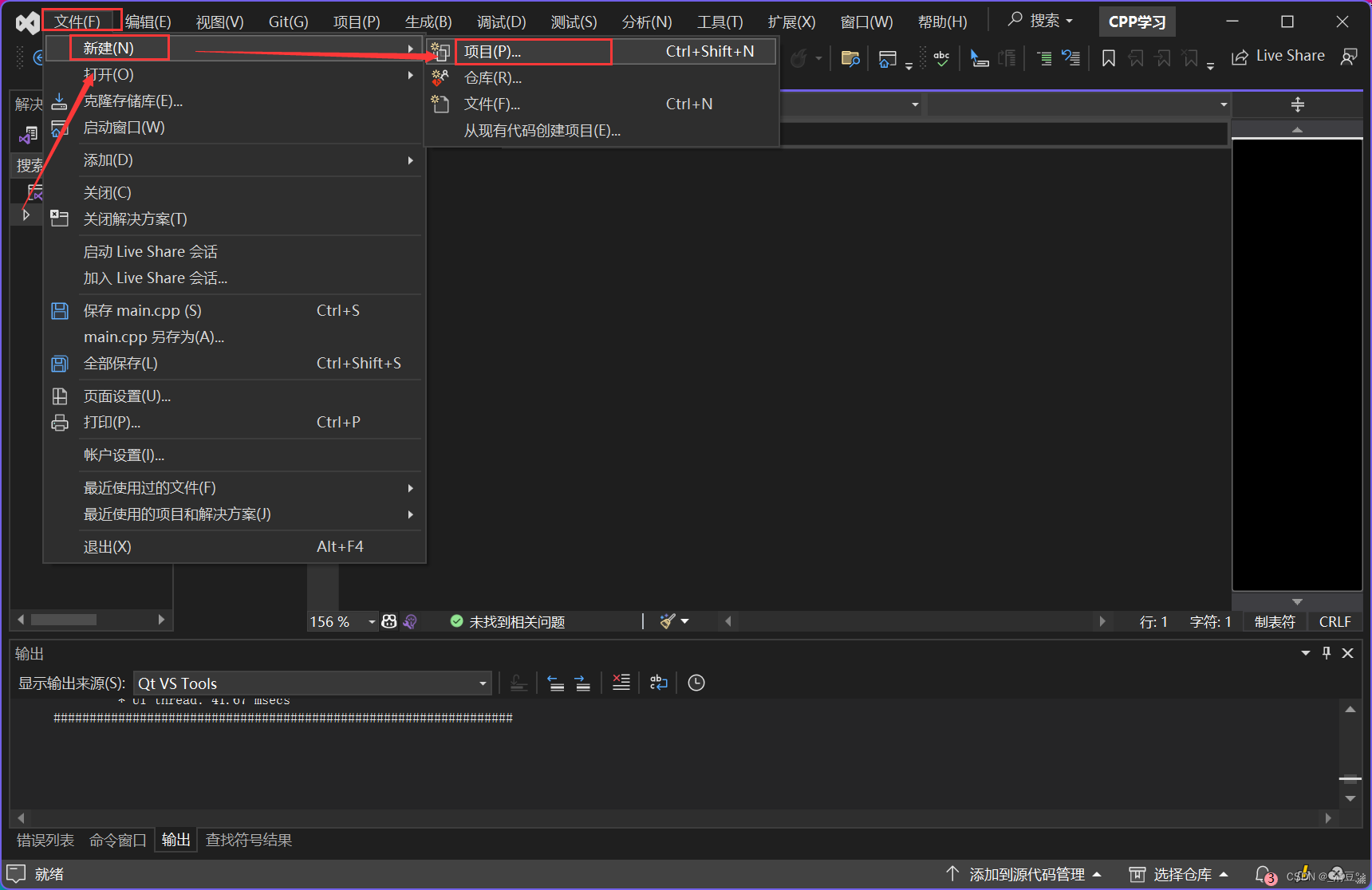Open the 调试(D) menu
1372x890 pixels.
pos(501,22)
